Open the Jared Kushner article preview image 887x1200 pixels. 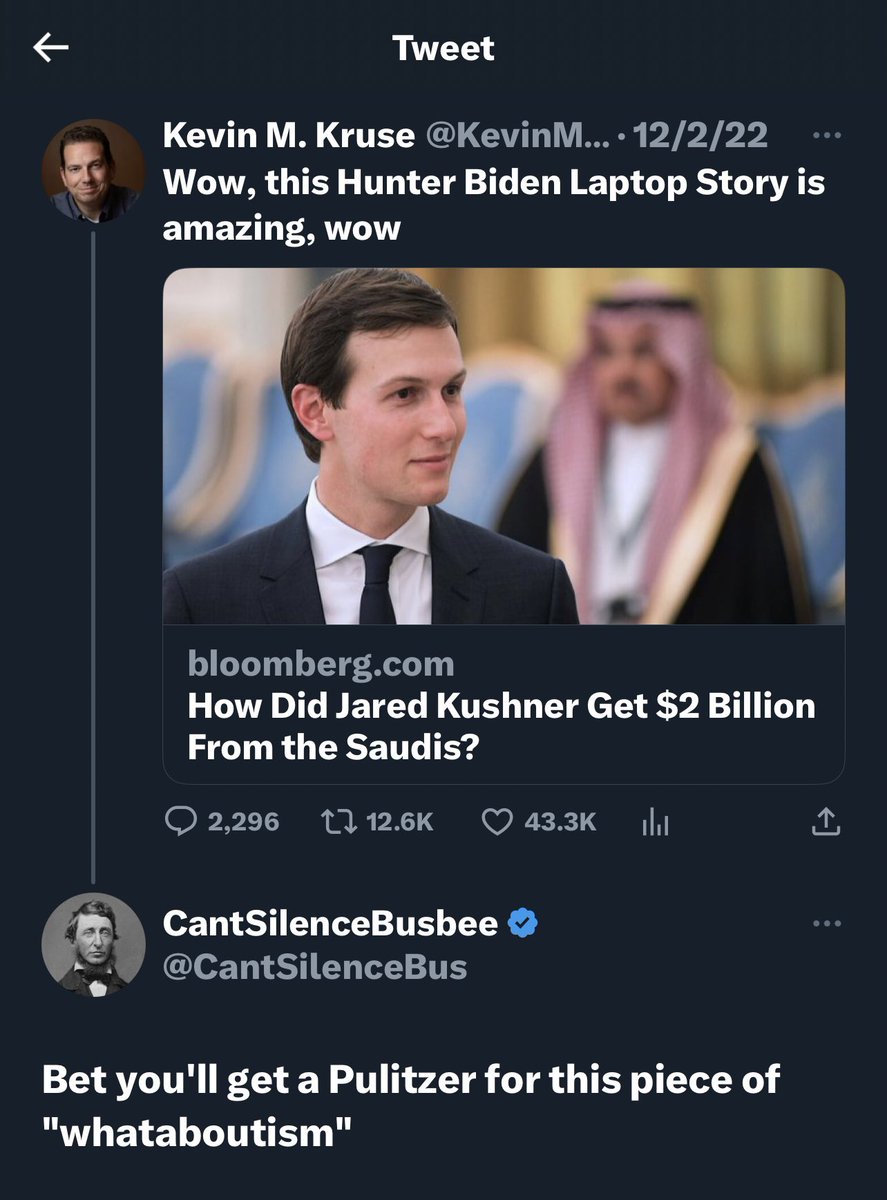pos(504,446)
